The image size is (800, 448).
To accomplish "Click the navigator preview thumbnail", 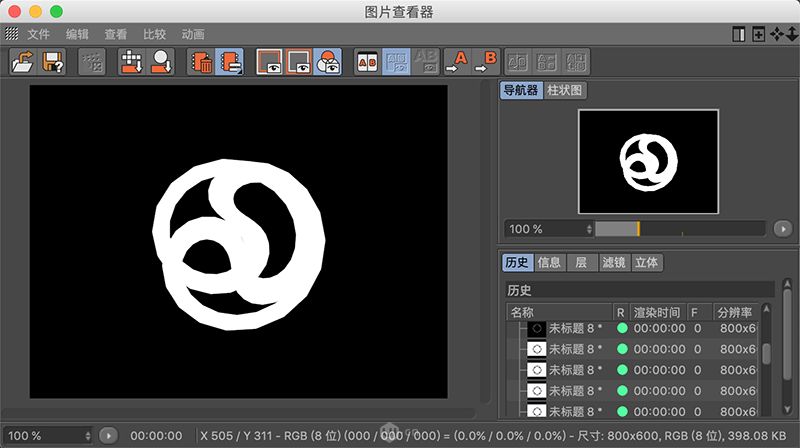I will [648, 160].
